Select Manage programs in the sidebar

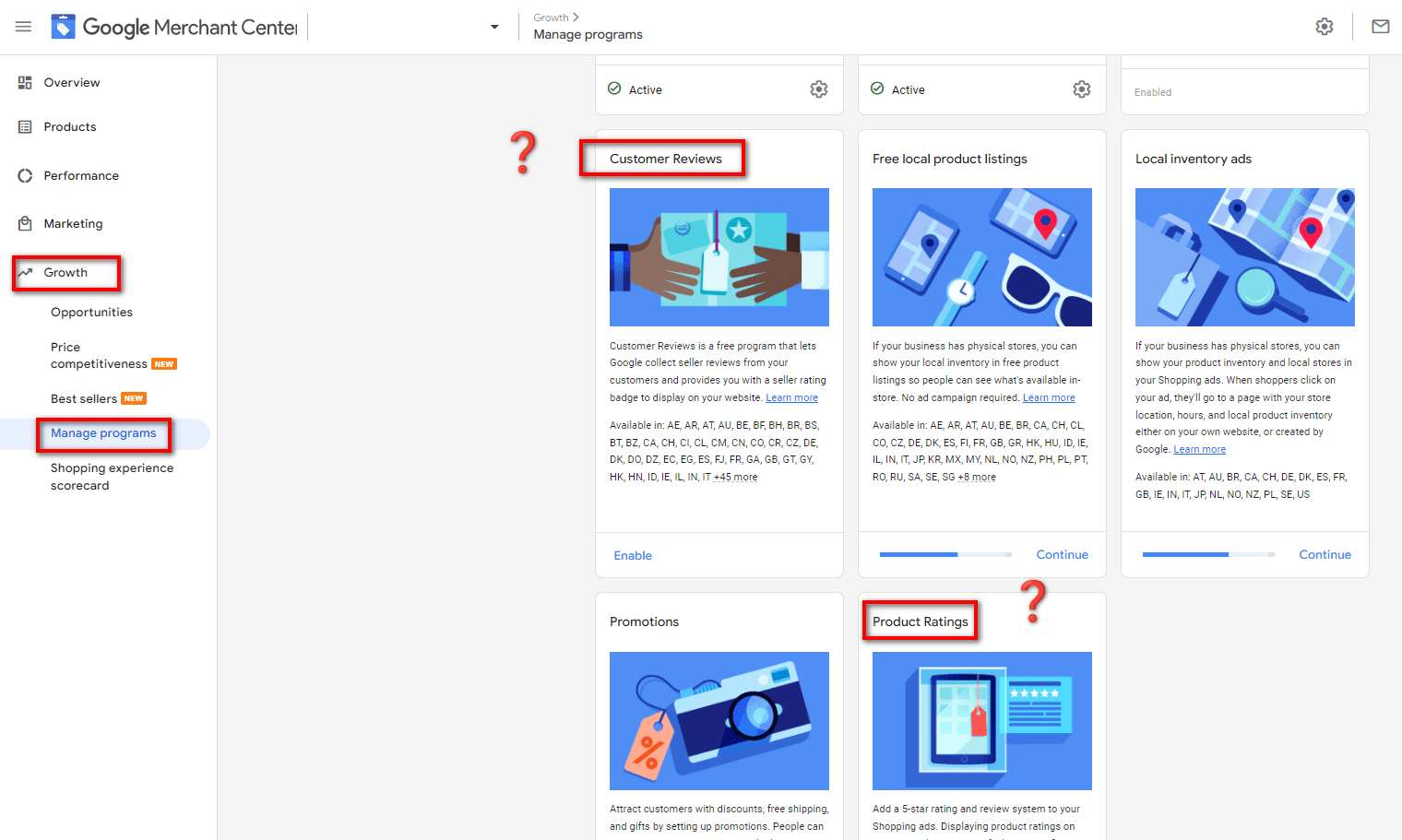click(x=103, y=432)
